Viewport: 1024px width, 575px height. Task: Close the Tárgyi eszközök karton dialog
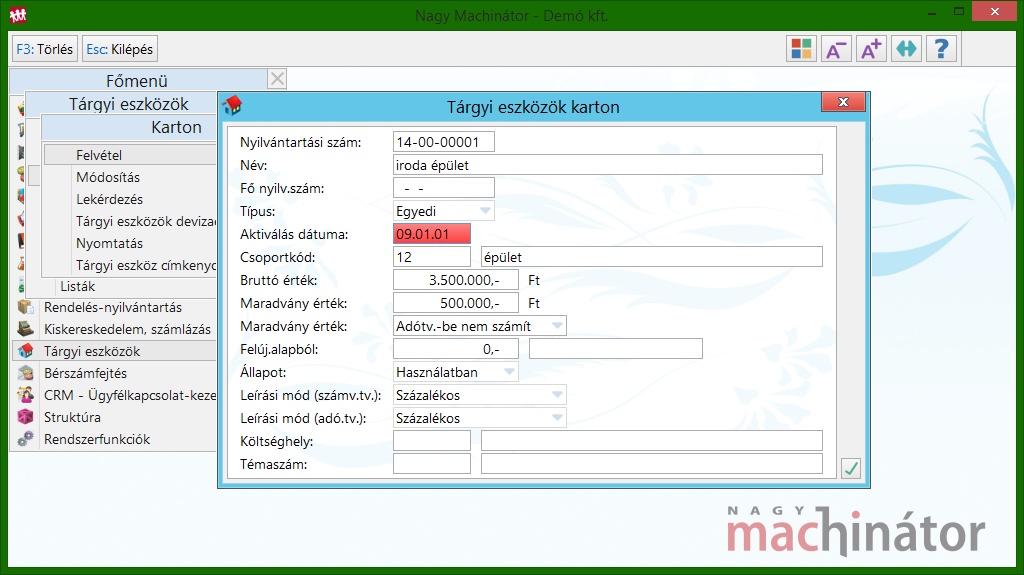pos(843,102)
